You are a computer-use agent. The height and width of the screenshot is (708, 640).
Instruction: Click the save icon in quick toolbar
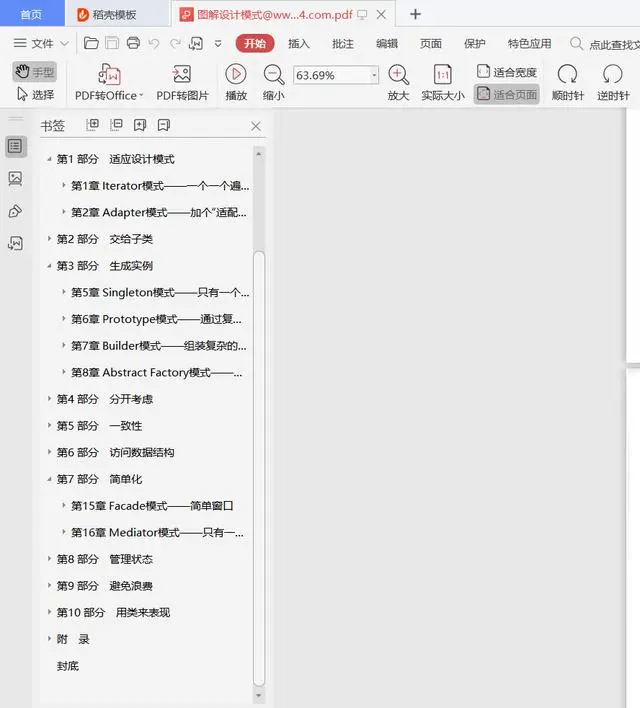(112, 43)
